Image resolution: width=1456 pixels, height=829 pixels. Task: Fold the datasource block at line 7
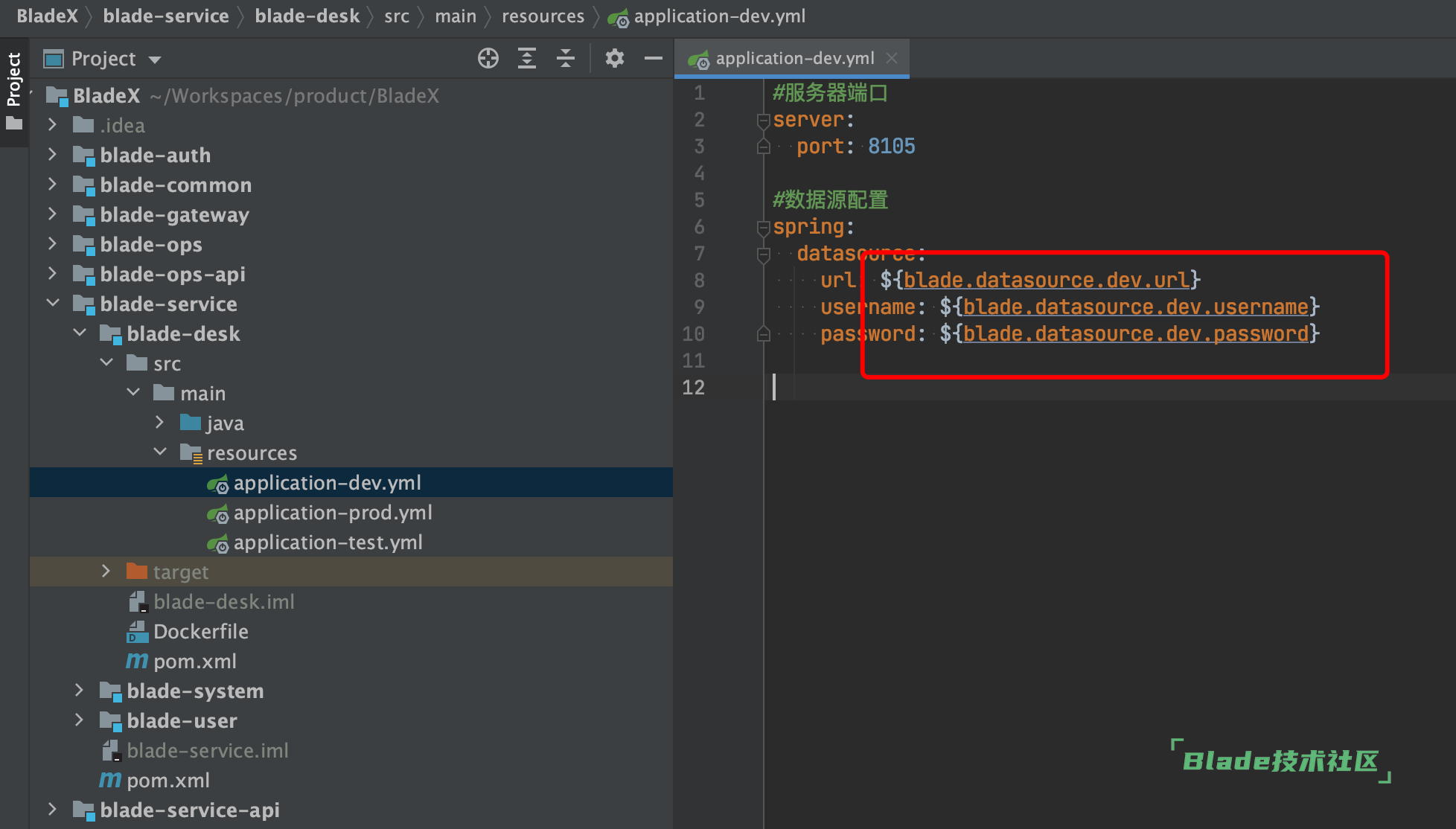763,254
